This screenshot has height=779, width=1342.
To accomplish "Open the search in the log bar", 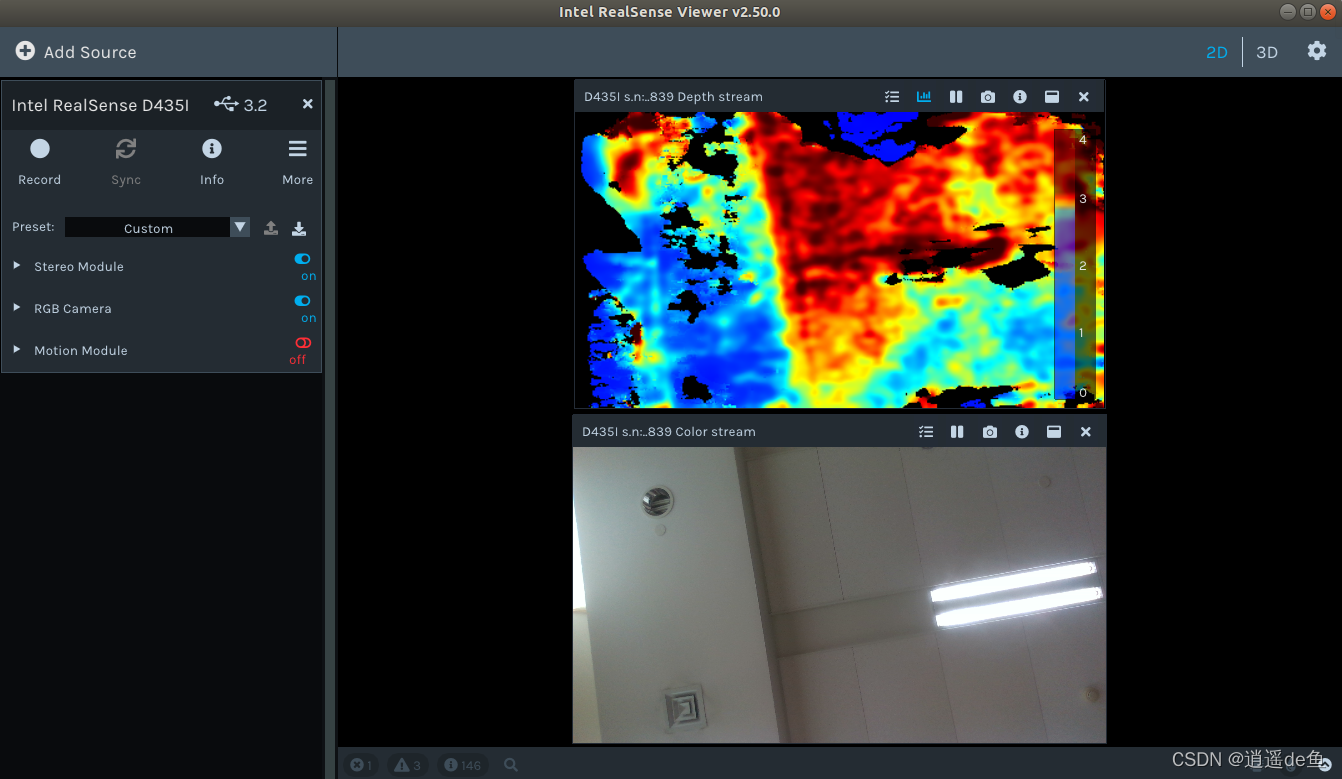I will [x=510, y=764].
